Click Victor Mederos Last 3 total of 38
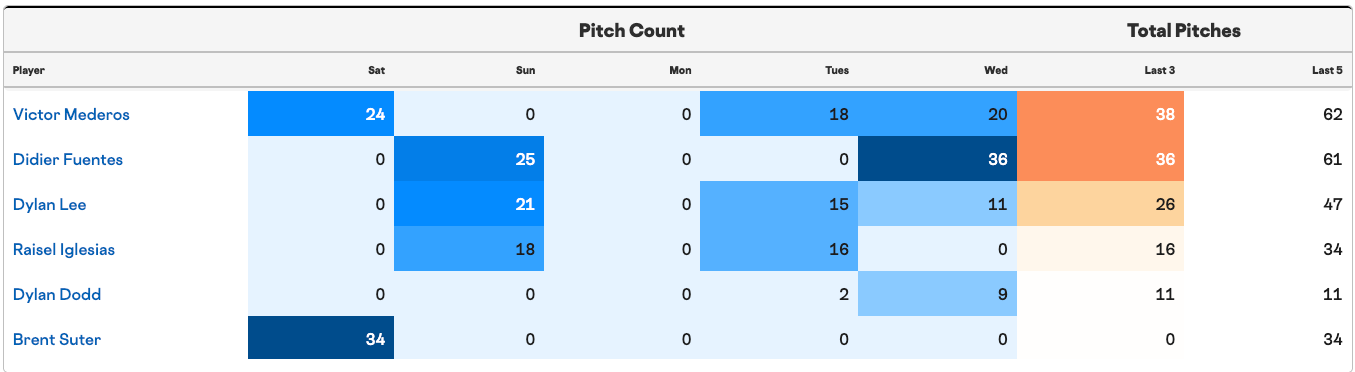 pyautogui.click(x=1100, y=114)
